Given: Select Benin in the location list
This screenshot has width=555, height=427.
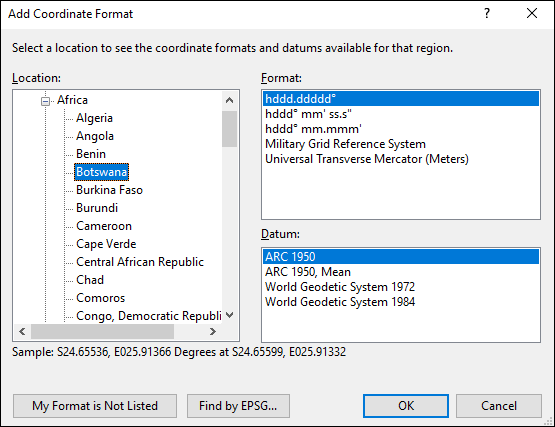Looking at the screenshot, I should 91,154.
